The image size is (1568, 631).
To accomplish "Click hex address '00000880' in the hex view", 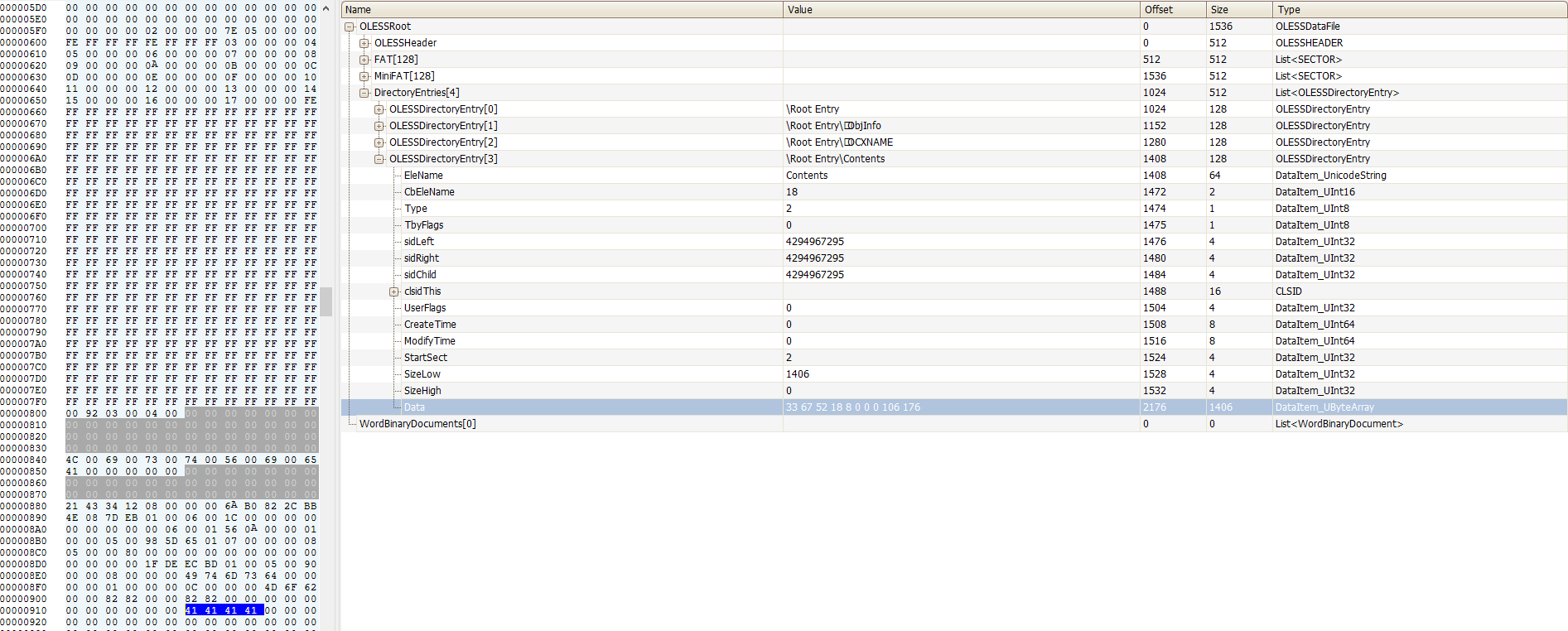I will click(x=23, y=506).
